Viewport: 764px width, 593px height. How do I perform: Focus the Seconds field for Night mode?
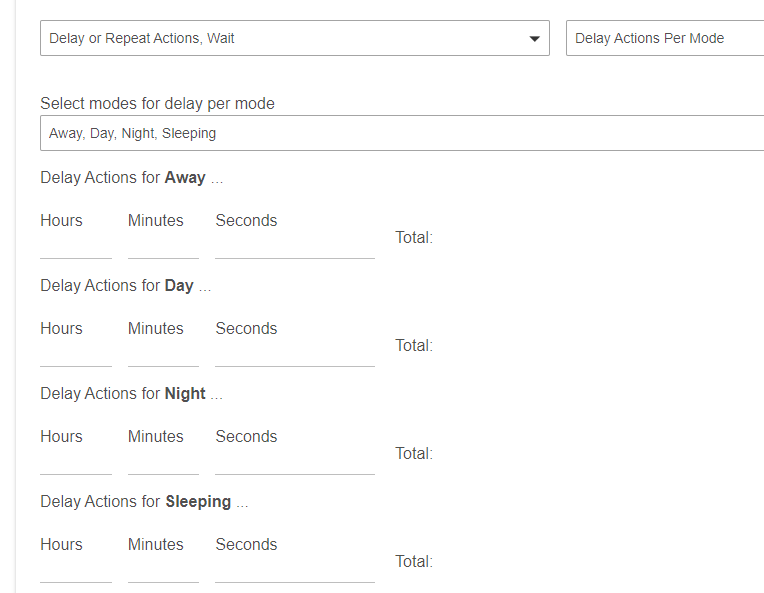[x=294, y=462]
